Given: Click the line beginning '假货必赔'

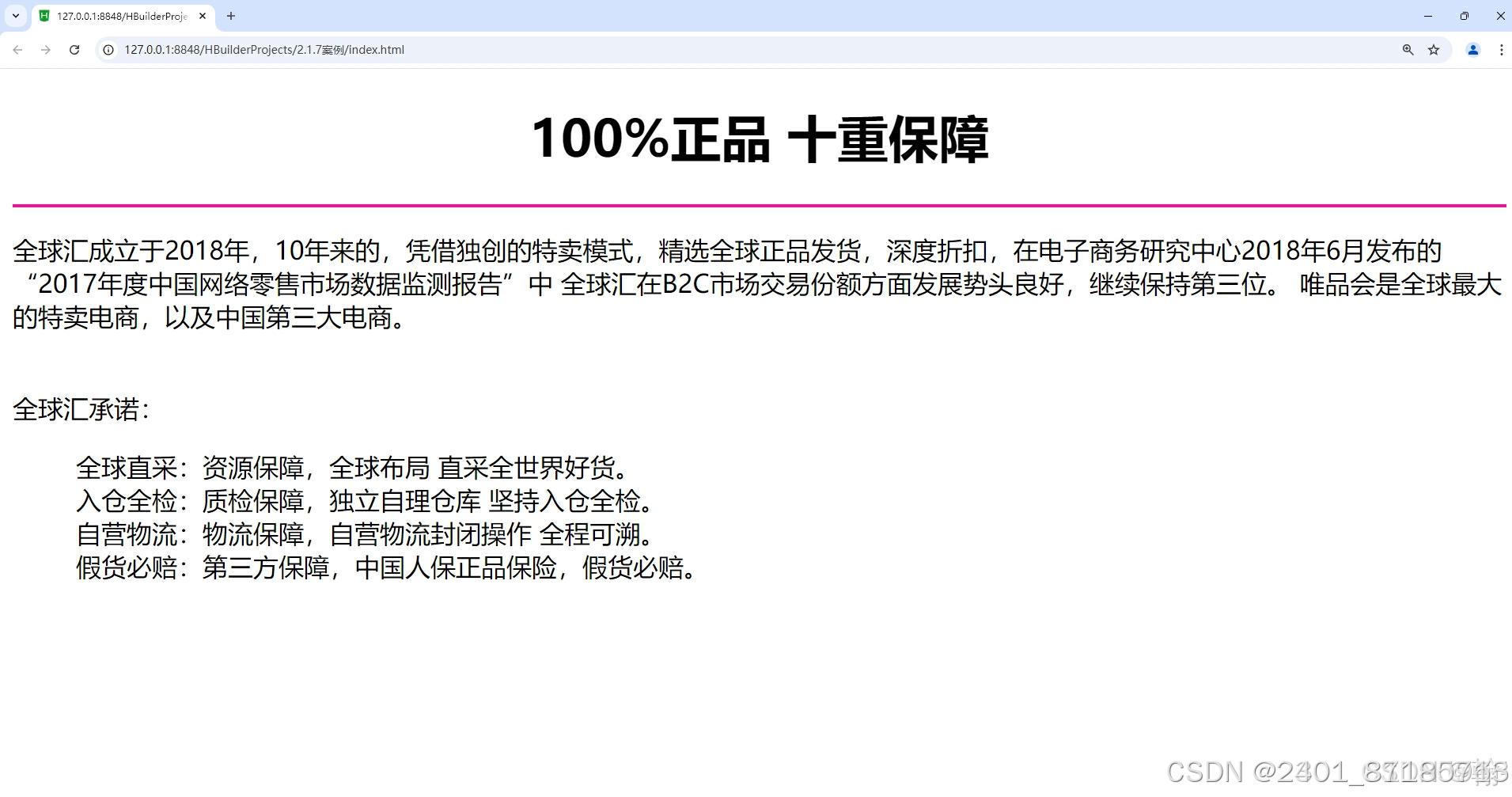Looking at the screenshot, I should 387,567.
